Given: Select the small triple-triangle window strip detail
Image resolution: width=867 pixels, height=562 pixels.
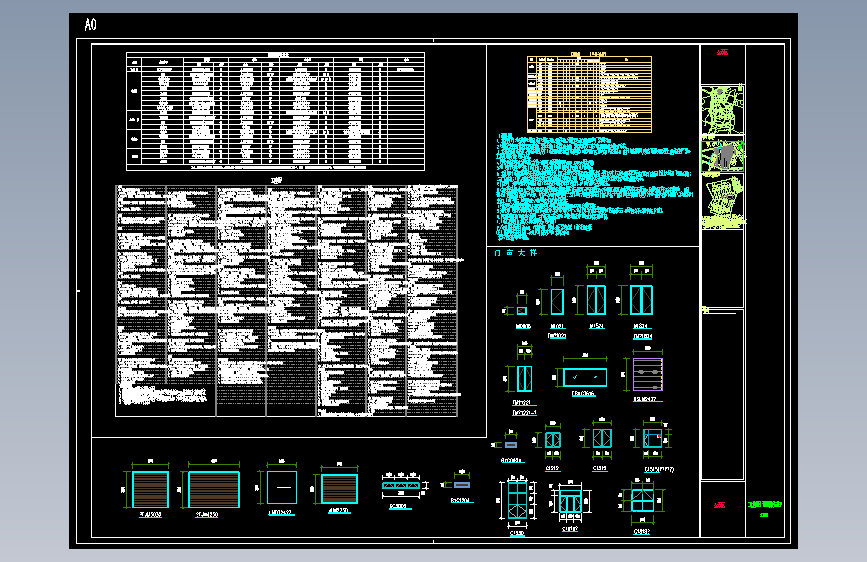Looking at the screenshot, I should [401, 485].
